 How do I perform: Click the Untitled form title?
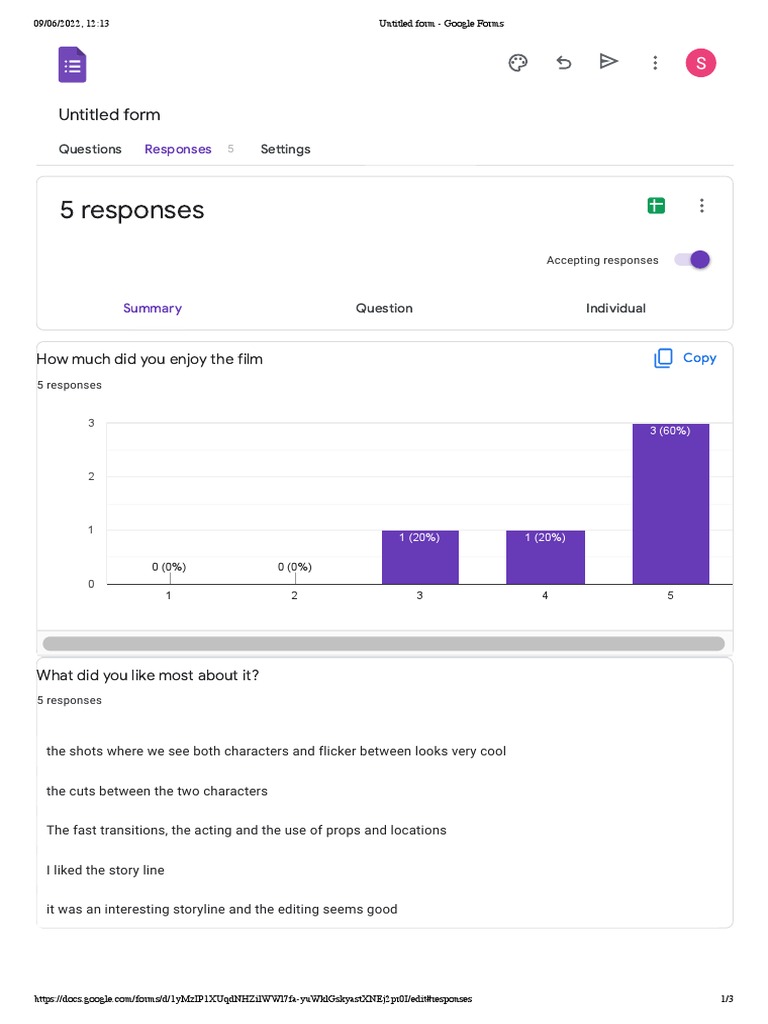[x=109, y=115]
